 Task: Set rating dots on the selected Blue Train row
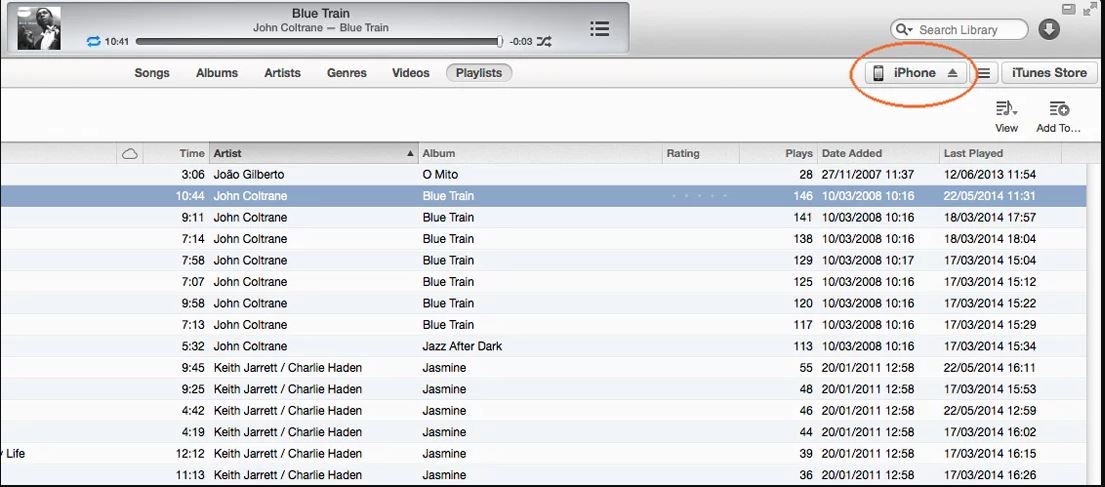tap(700, 196)
